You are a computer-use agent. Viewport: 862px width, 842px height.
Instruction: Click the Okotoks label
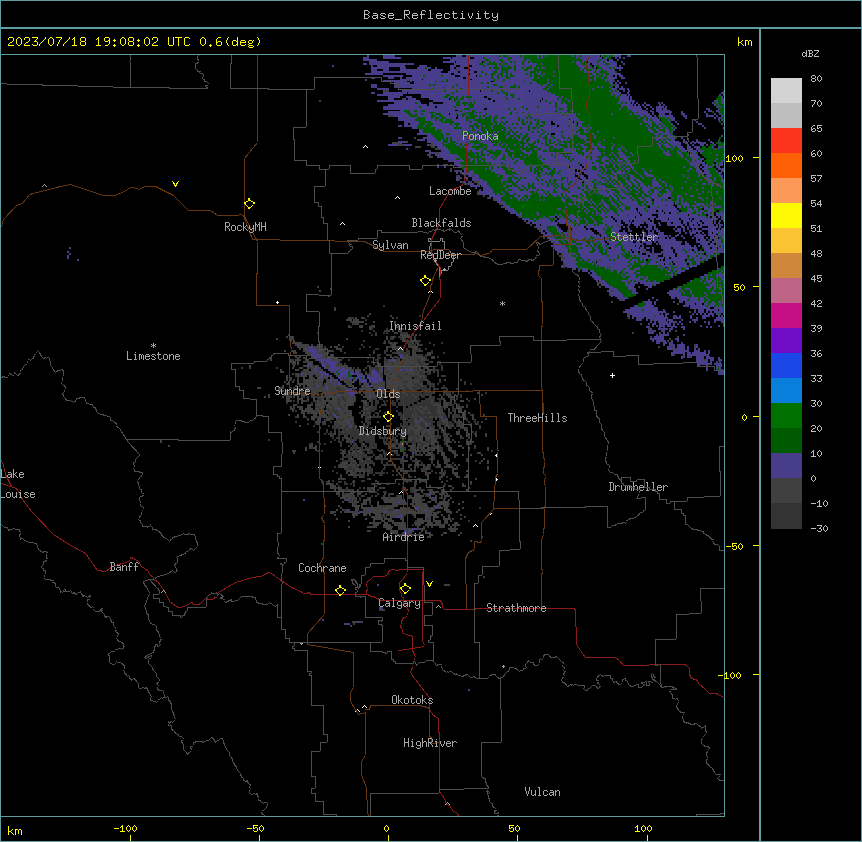pyautogui.click(x=412, y=700)
